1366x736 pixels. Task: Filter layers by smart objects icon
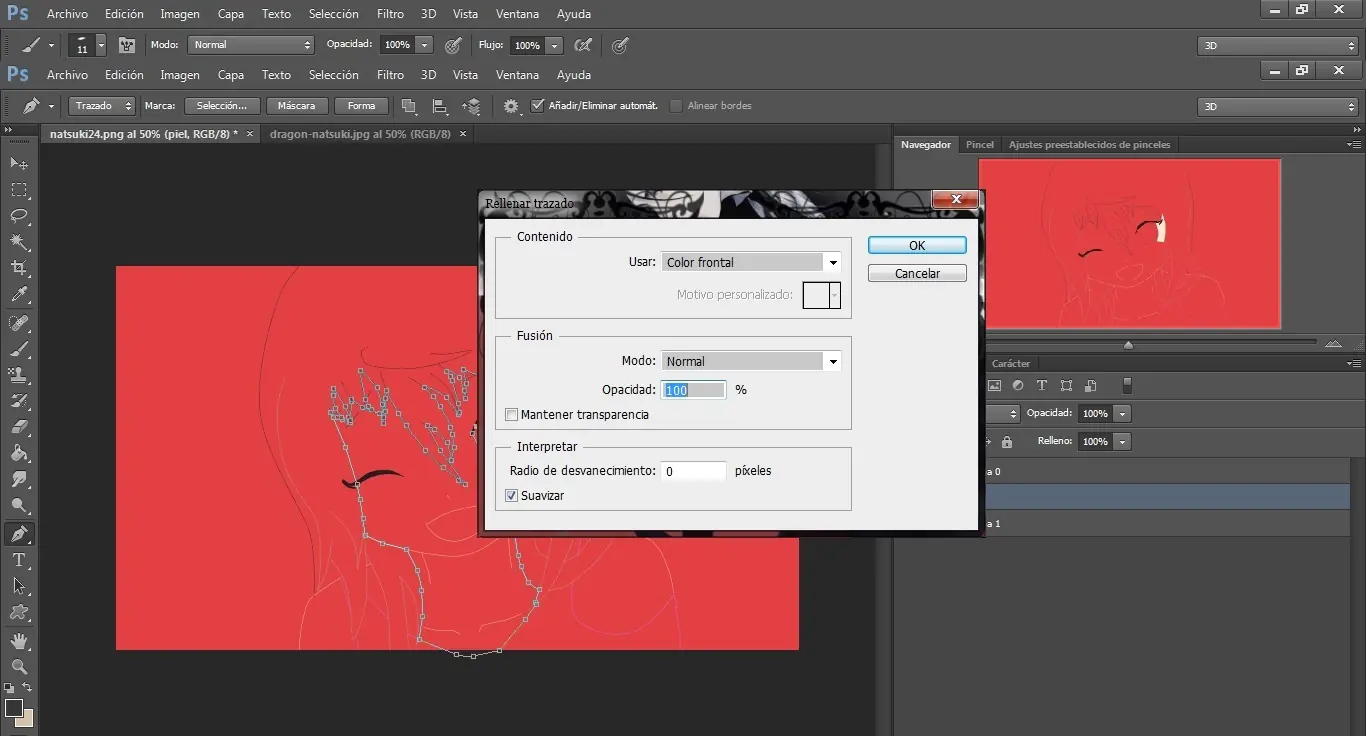(1090, 385)
